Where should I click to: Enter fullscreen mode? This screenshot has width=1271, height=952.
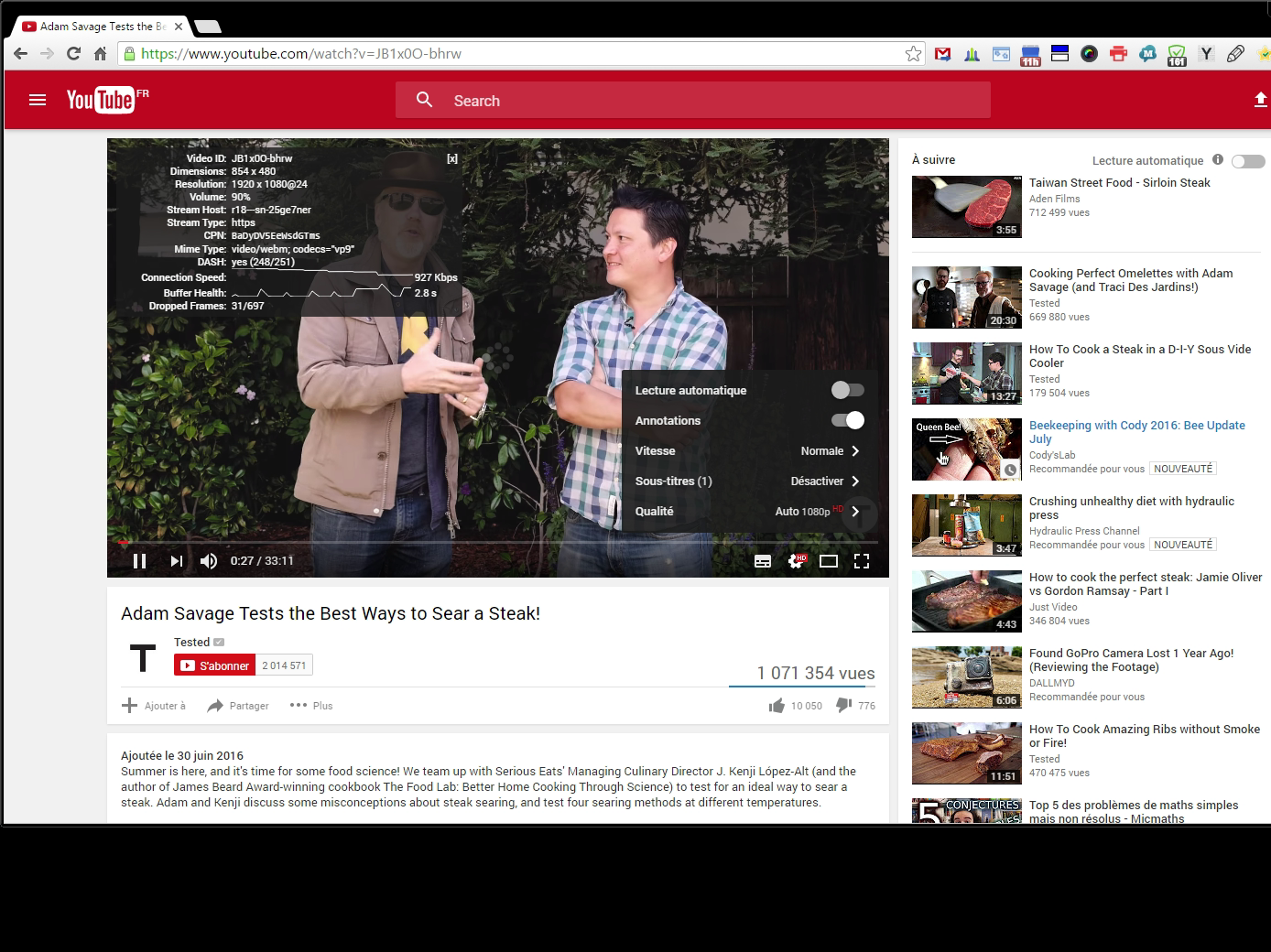(x=861, y=561)
